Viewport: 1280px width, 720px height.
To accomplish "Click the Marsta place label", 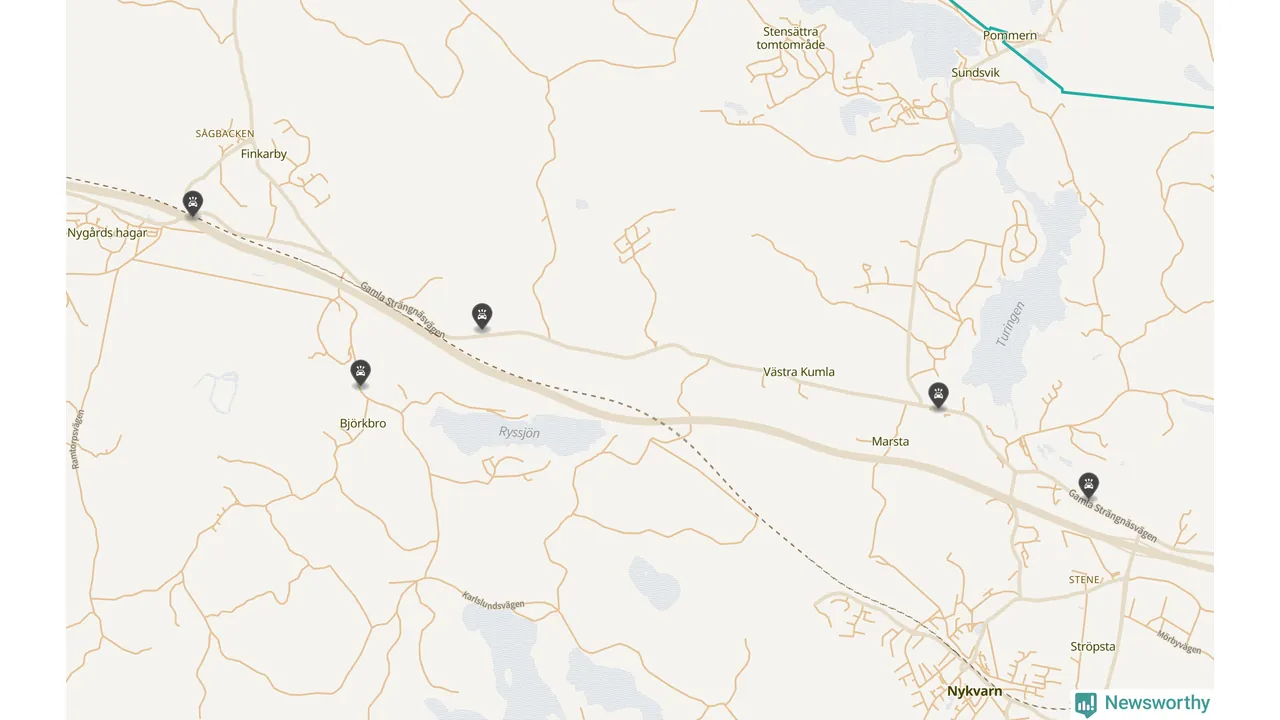I will pos(891,441).
